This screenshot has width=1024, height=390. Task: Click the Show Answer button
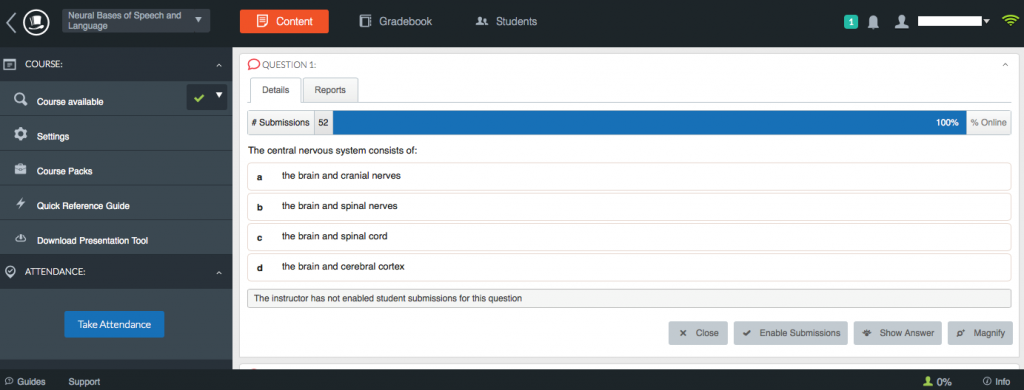(898, 333)
